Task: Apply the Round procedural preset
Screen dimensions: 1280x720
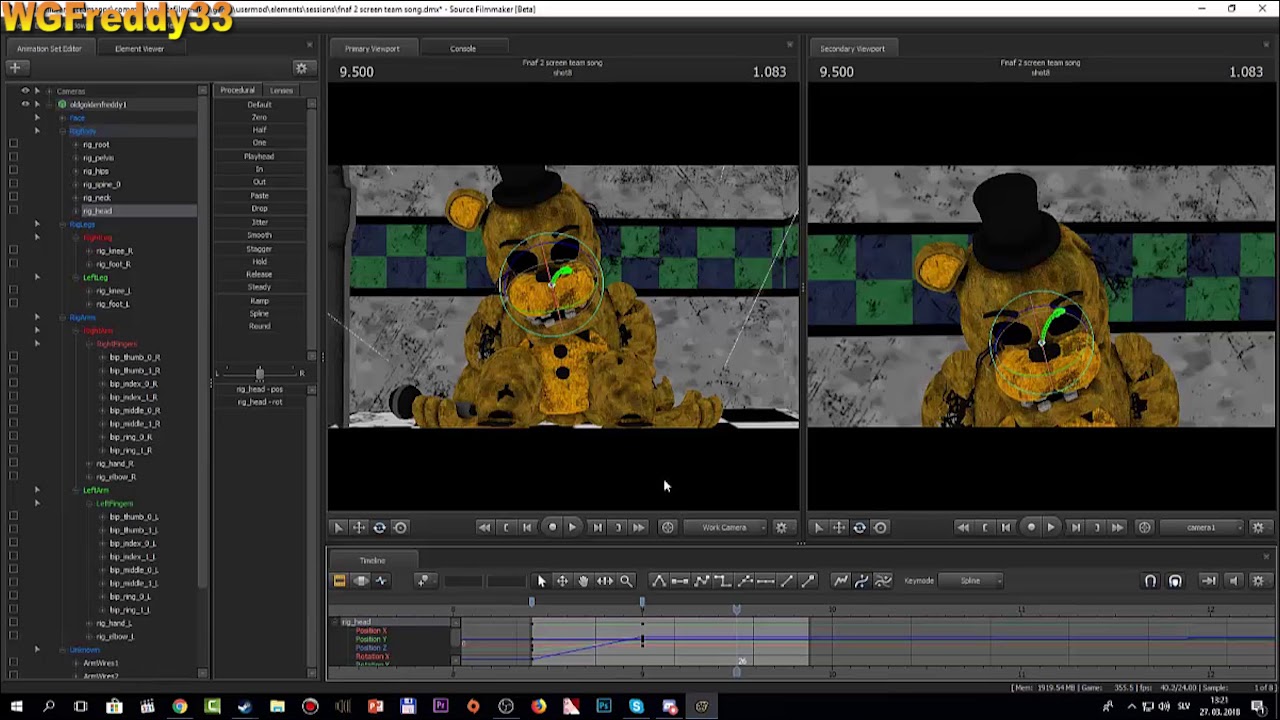Action: coord(259,326)
